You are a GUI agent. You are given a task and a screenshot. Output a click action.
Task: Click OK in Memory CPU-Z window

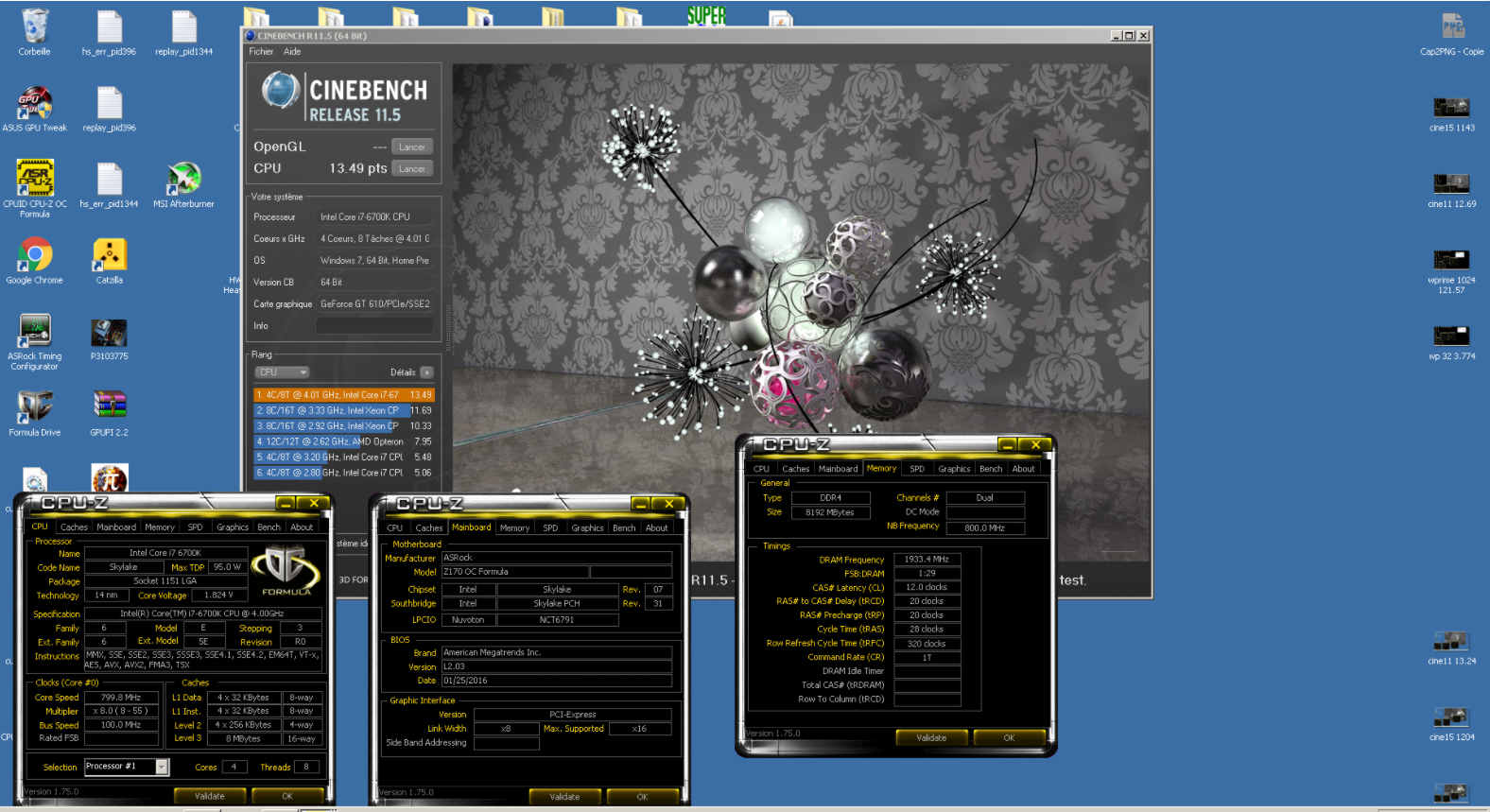(1009, 737)
